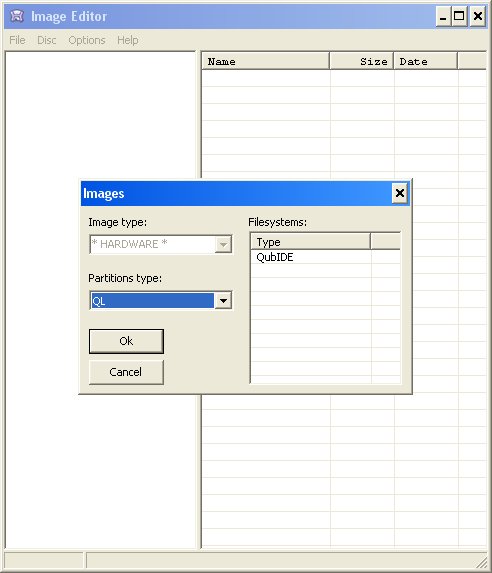The width and height of the screenshot is (492, 573).
Task: Confirm the dialog with Ok button
Action: pos(126,341)
